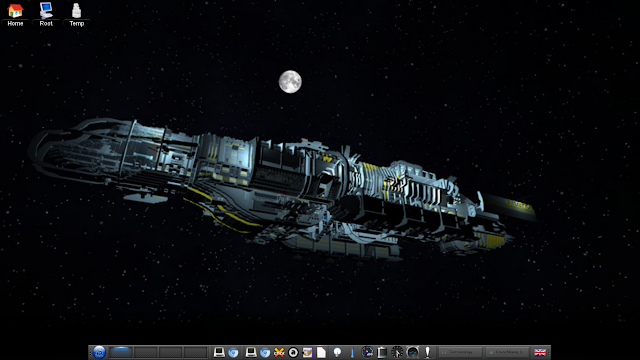The height and width of the screenshot is (360, 640).
Task: Open the Root filesystem icon
Action: coord(46,14)
